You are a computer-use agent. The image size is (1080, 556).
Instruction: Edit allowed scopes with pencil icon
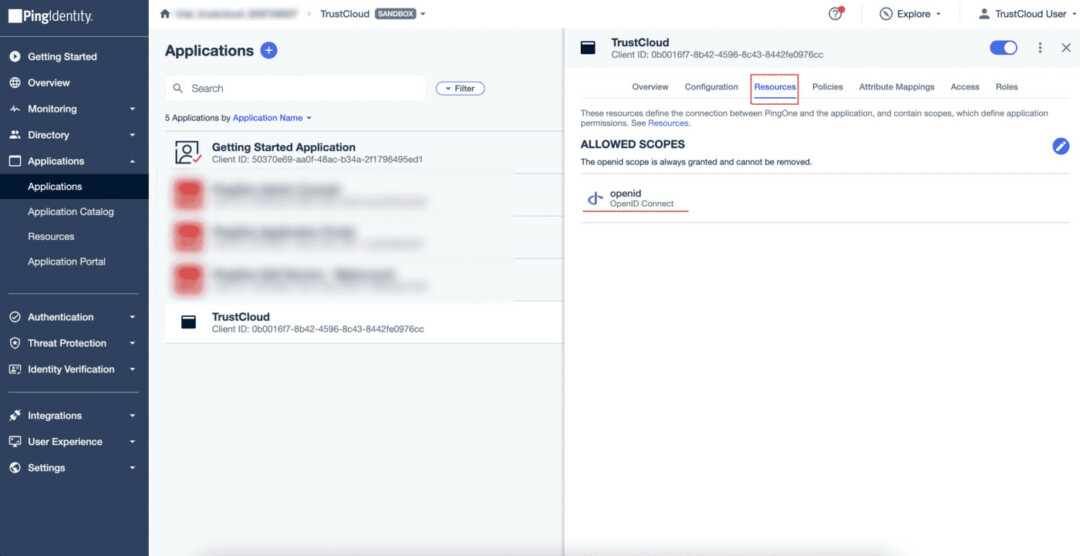click(x=1061, y=145)
